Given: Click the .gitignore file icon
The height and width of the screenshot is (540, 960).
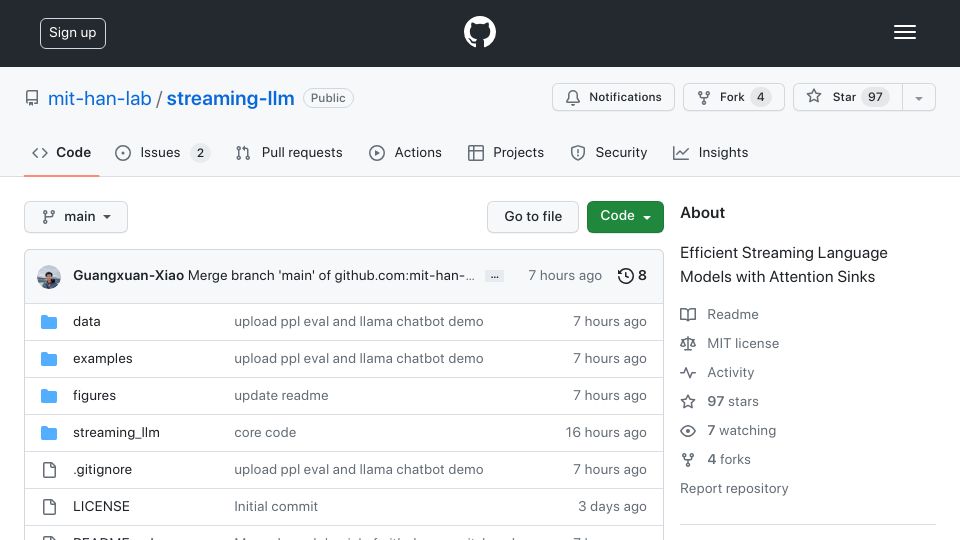Looking at the screenshot, I should [49, 470].
